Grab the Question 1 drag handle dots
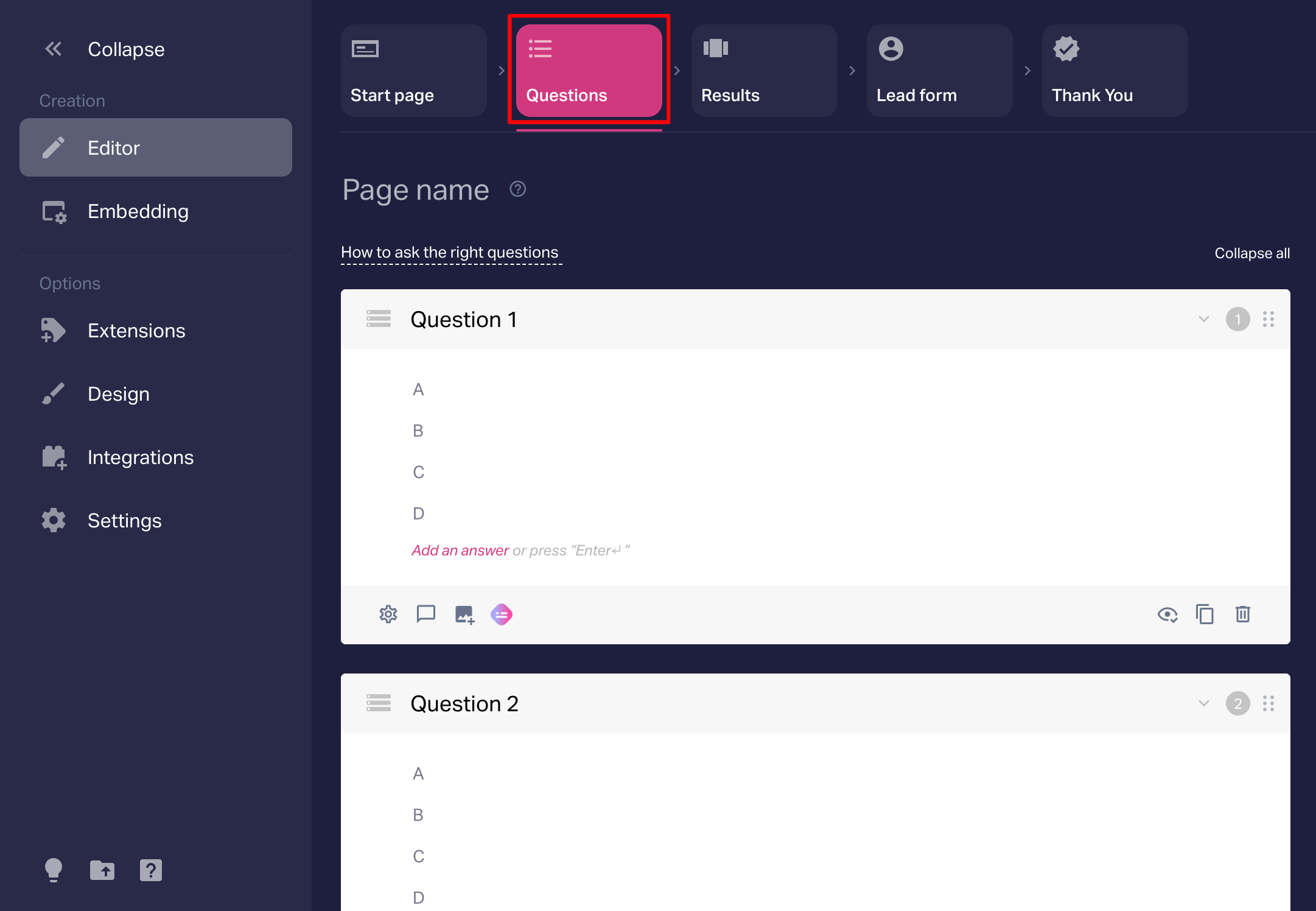This screenshot has height=911, width=1316. coord(1269,319)
